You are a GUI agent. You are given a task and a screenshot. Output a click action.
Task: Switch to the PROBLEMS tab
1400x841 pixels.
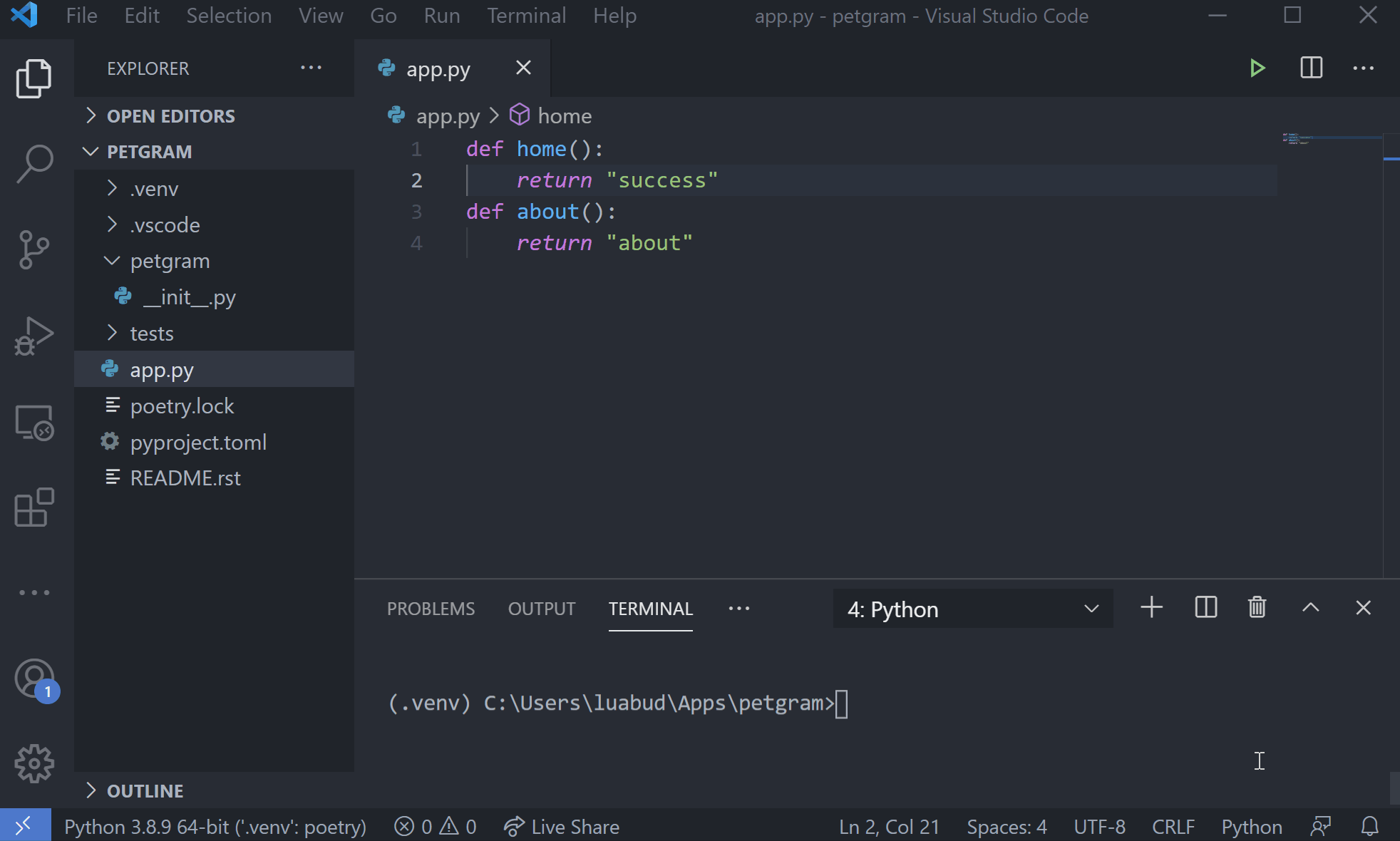pos(431,609)
